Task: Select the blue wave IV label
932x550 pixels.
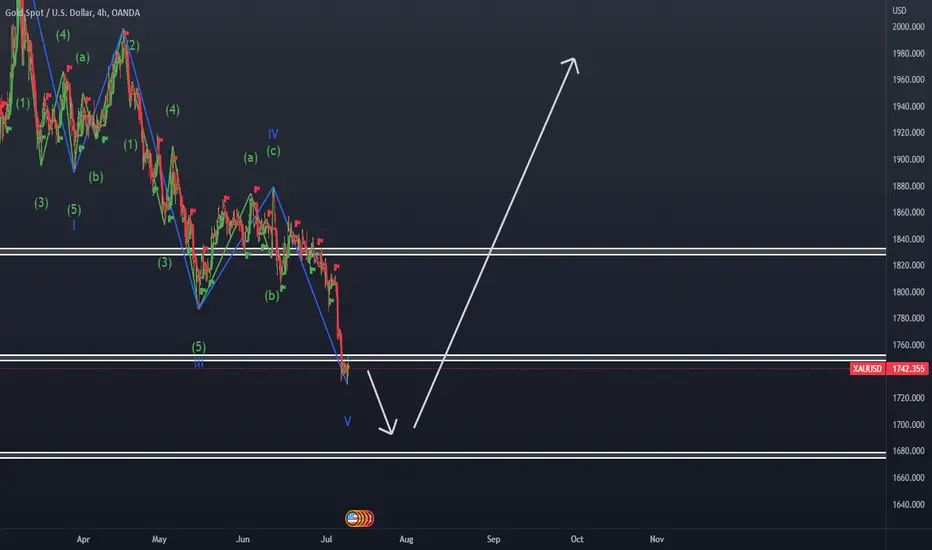Action: [x=273, y=134]
